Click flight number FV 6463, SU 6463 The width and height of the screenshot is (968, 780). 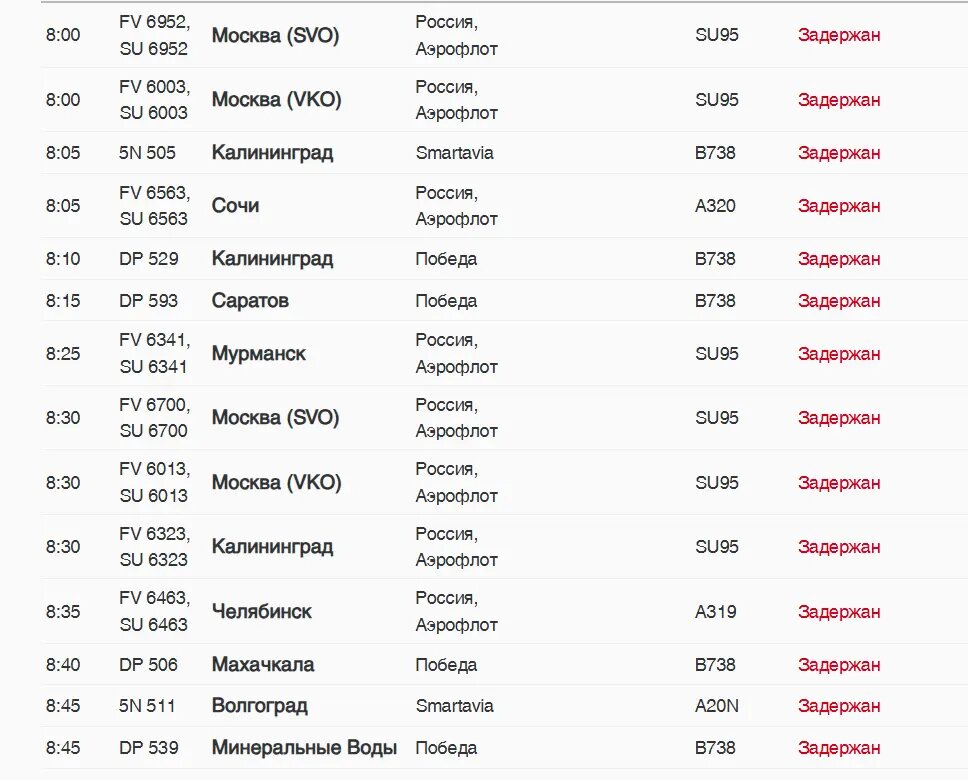[x=153, y=612]
